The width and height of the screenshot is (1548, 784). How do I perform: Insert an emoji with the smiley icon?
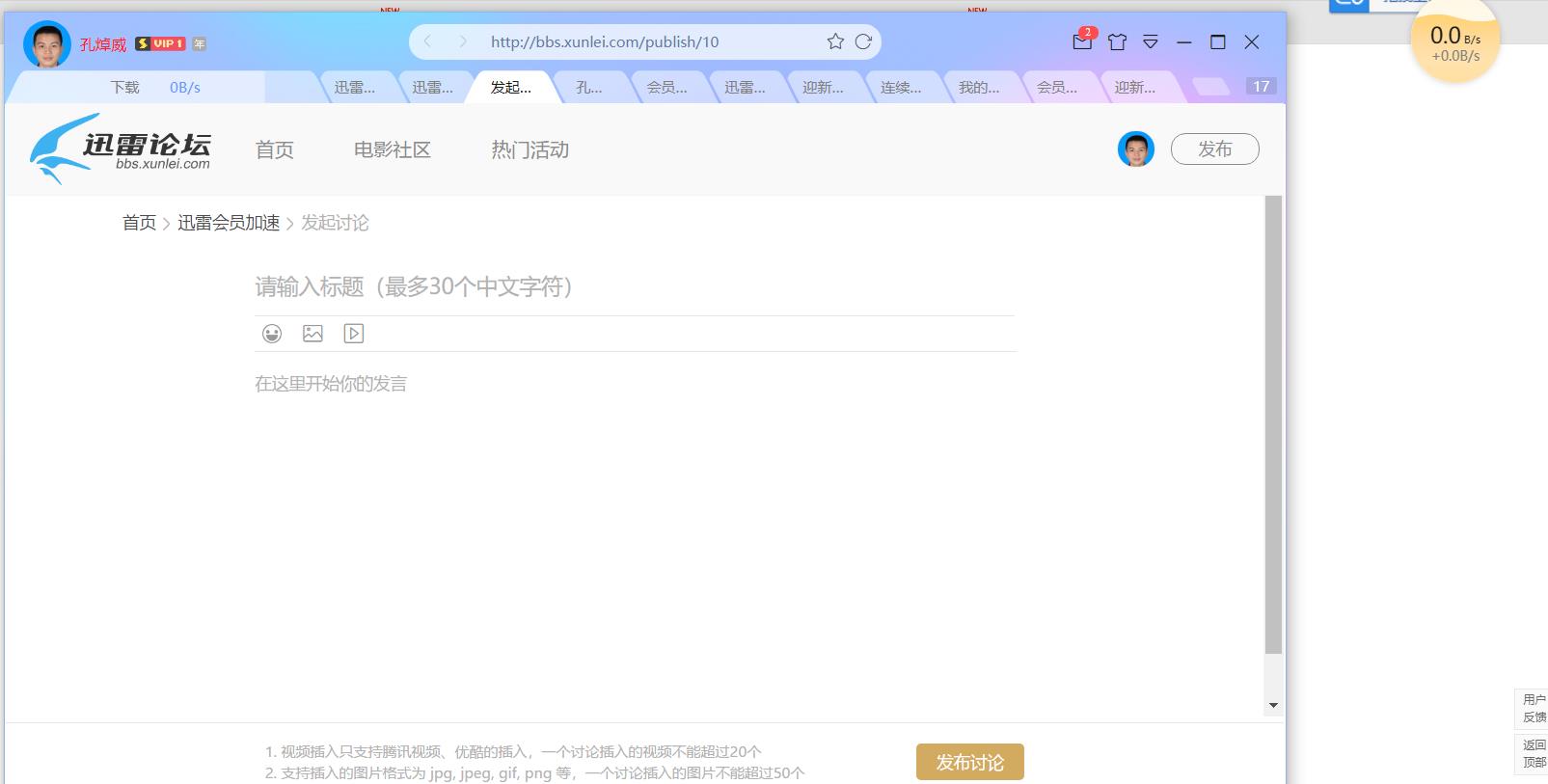point(272,334)
